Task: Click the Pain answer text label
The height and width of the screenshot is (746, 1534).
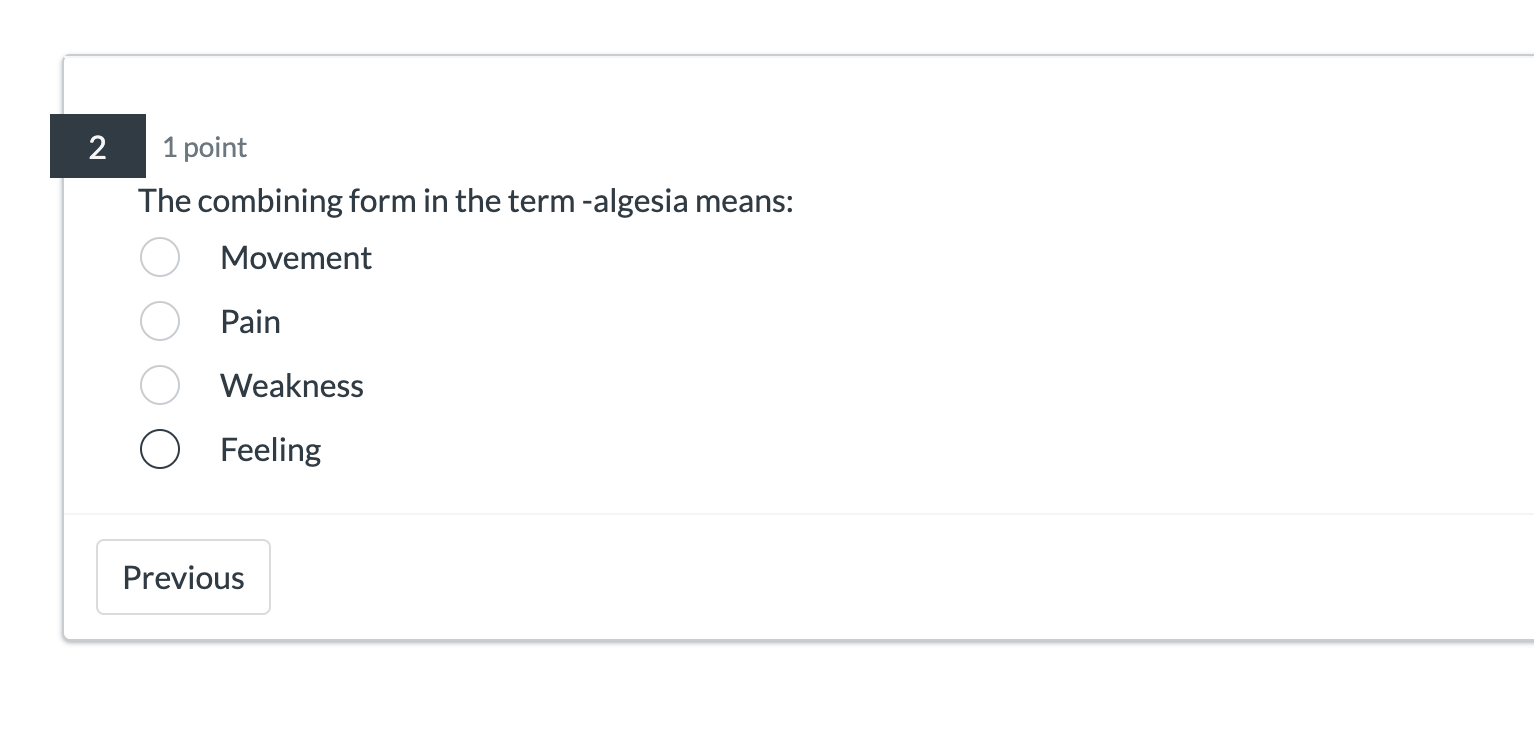Action: click(x=250, y=321)
